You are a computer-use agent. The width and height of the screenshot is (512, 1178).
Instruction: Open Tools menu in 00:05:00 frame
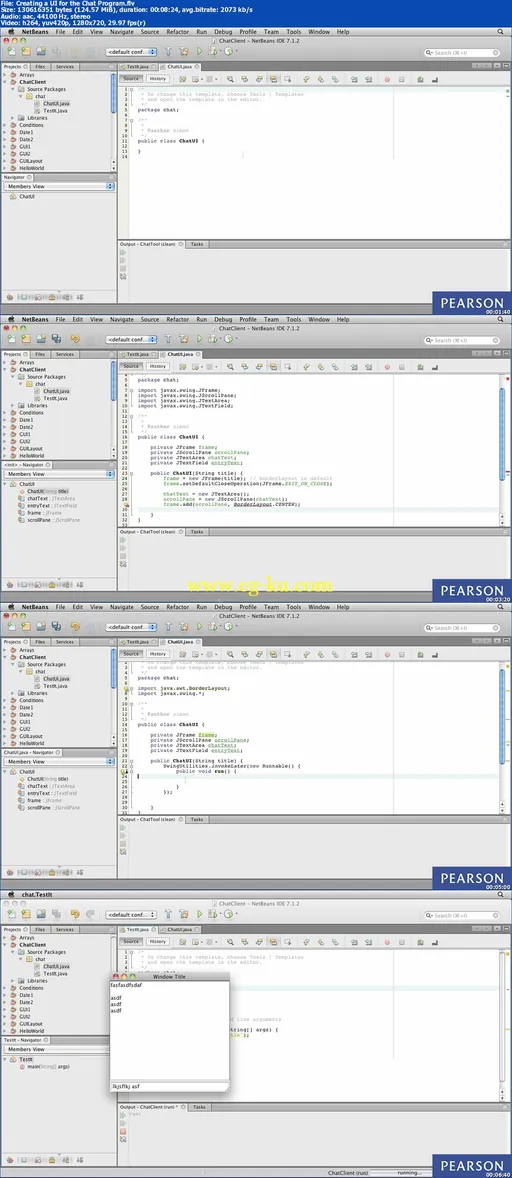(294, 607)
